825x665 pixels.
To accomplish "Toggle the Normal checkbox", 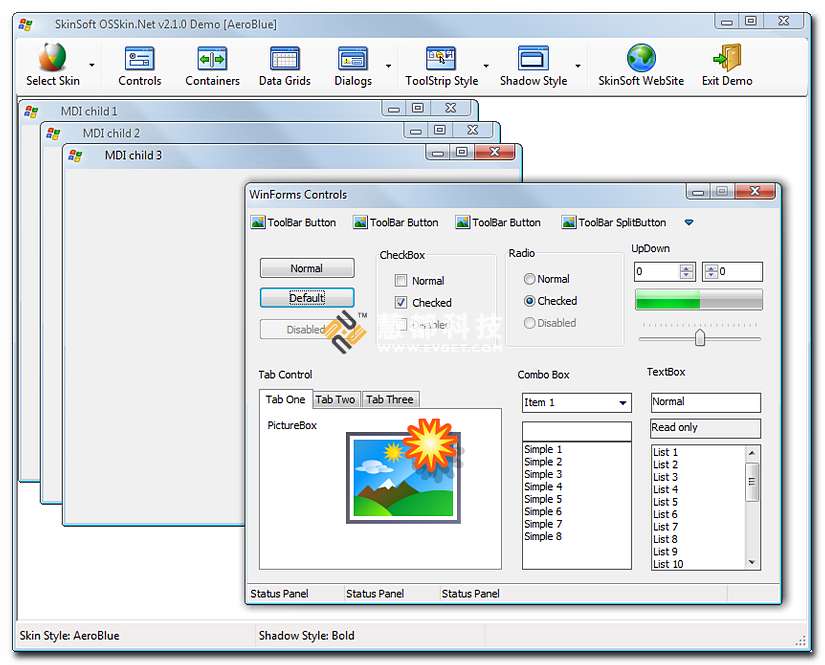I will click(401, 280).
